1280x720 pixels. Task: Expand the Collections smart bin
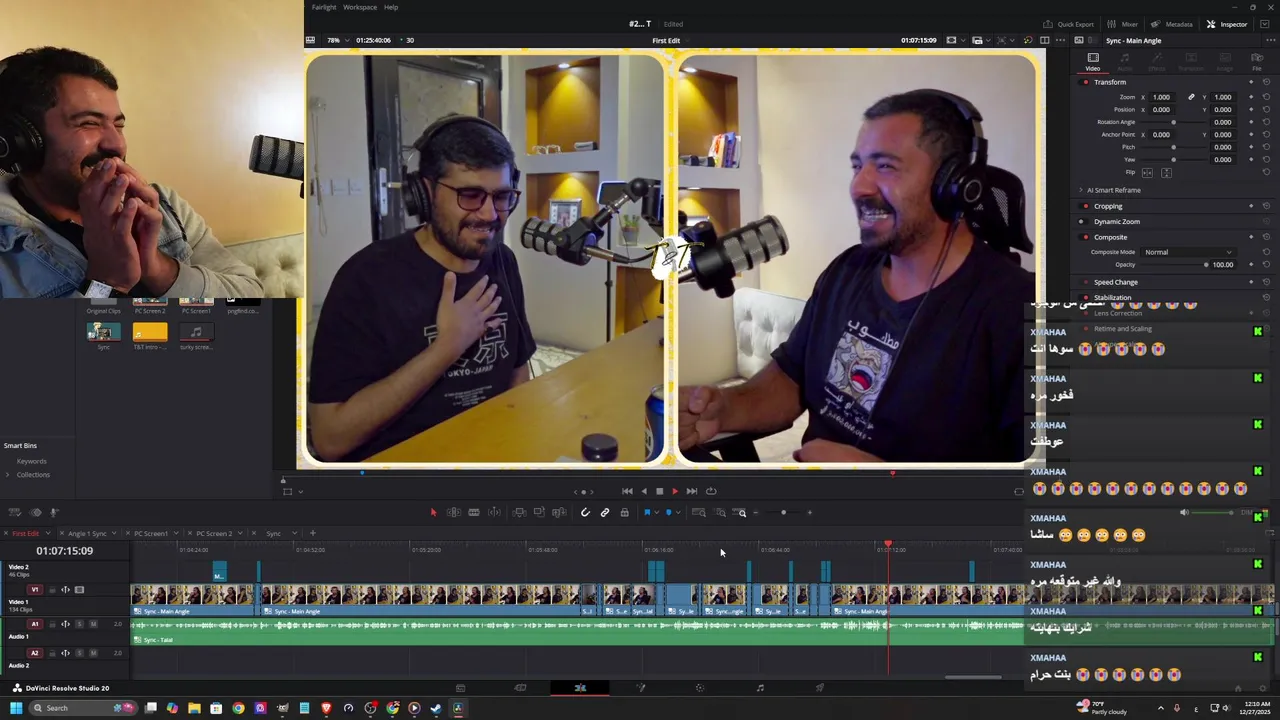pyautogui.click(x=8, y=475)
